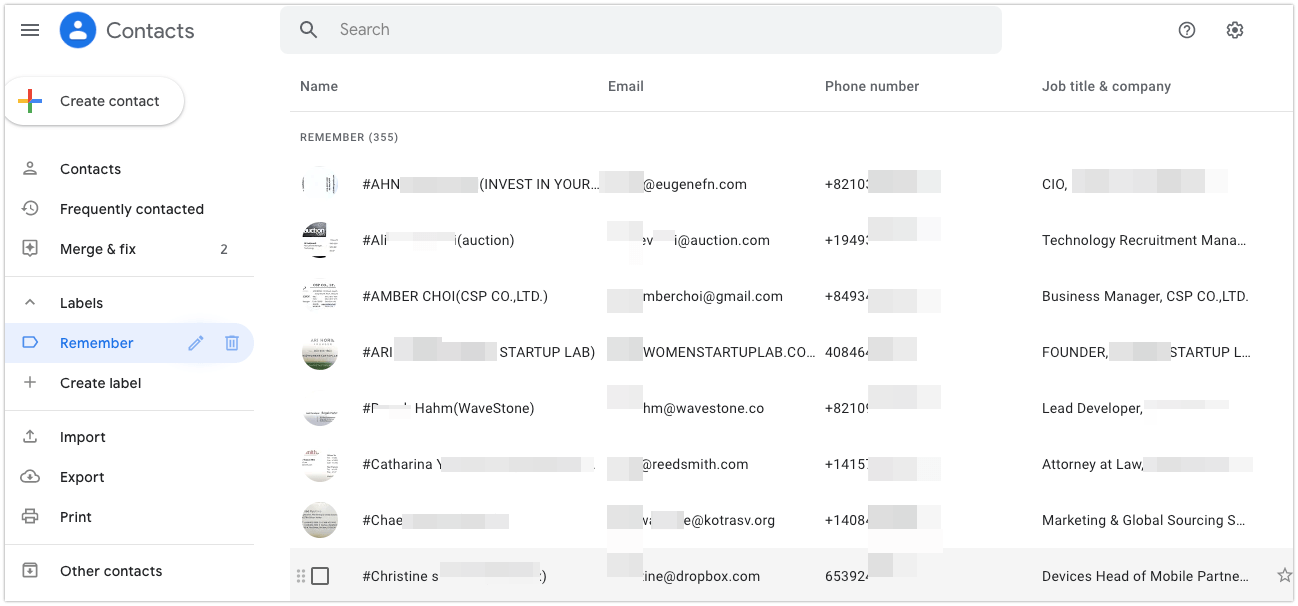Image resolution: width=1298 pixels, height=606 pixels.
Task: Collapse the Labels section chevron
Action: [x=30, y=303]
